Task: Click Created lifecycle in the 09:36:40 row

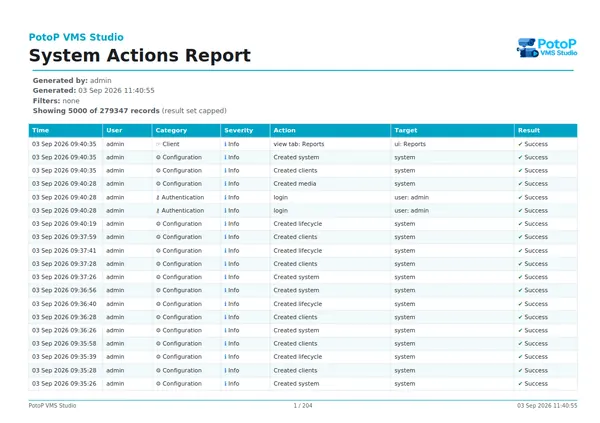Action: pyautogui.click(x=298, y=304)
